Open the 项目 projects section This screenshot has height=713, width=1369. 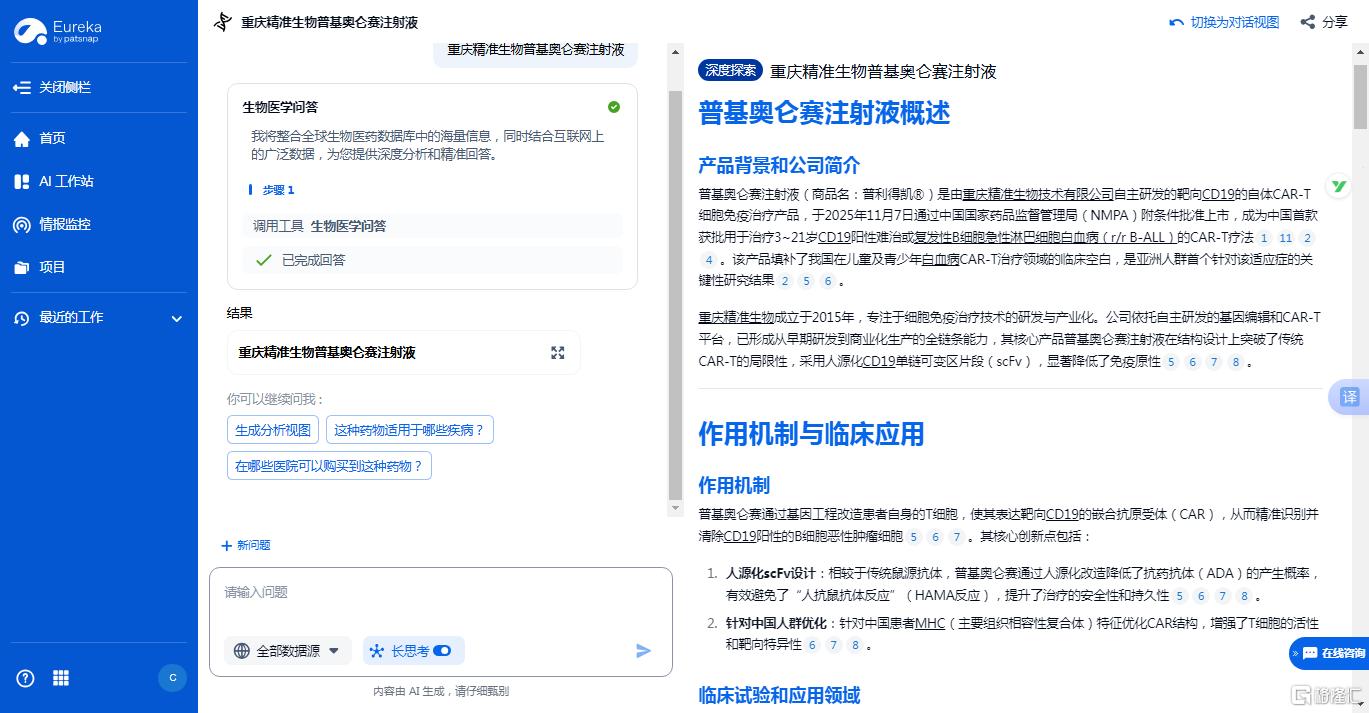point(51,267)
